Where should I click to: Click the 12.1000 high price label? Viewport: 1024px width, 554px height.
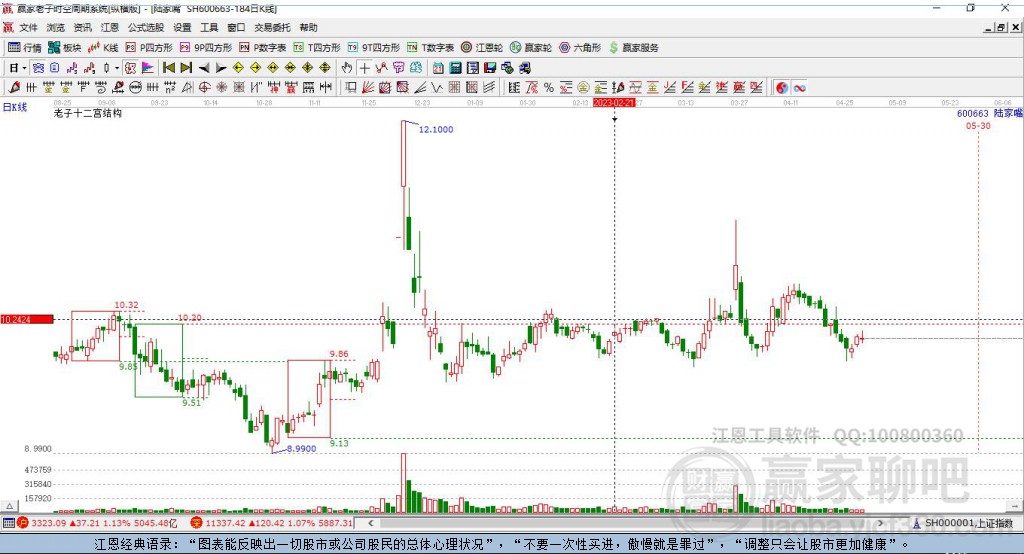(436, 129)
